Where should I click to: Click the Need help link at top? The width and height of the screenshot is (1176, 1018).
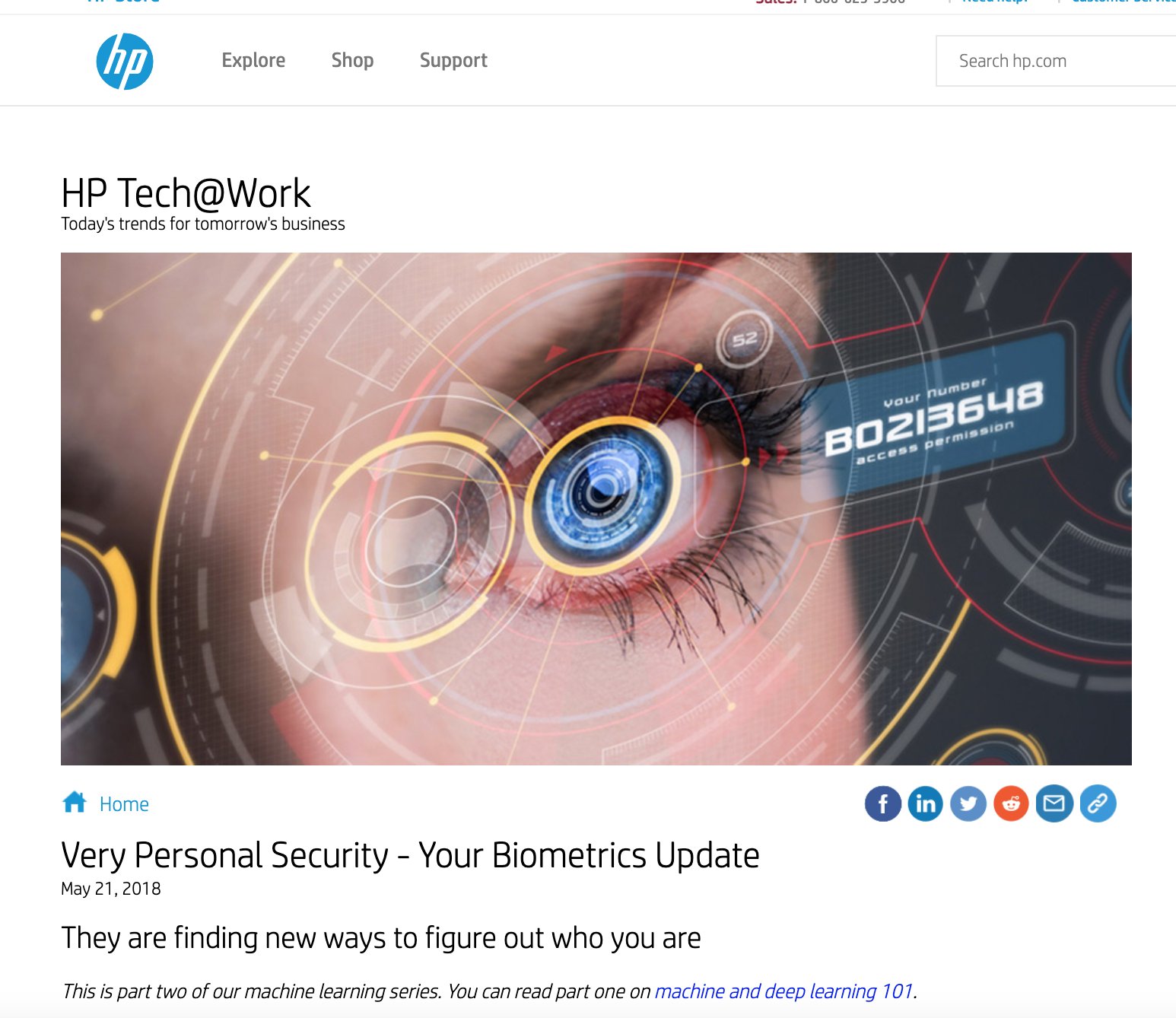tap(994, 2)
